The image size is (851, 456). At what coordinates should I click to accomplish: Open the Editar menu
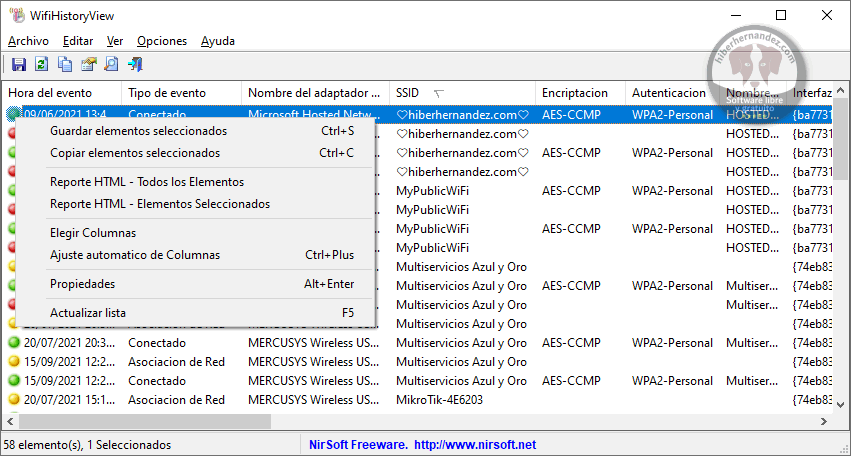[x=78, y=41]
